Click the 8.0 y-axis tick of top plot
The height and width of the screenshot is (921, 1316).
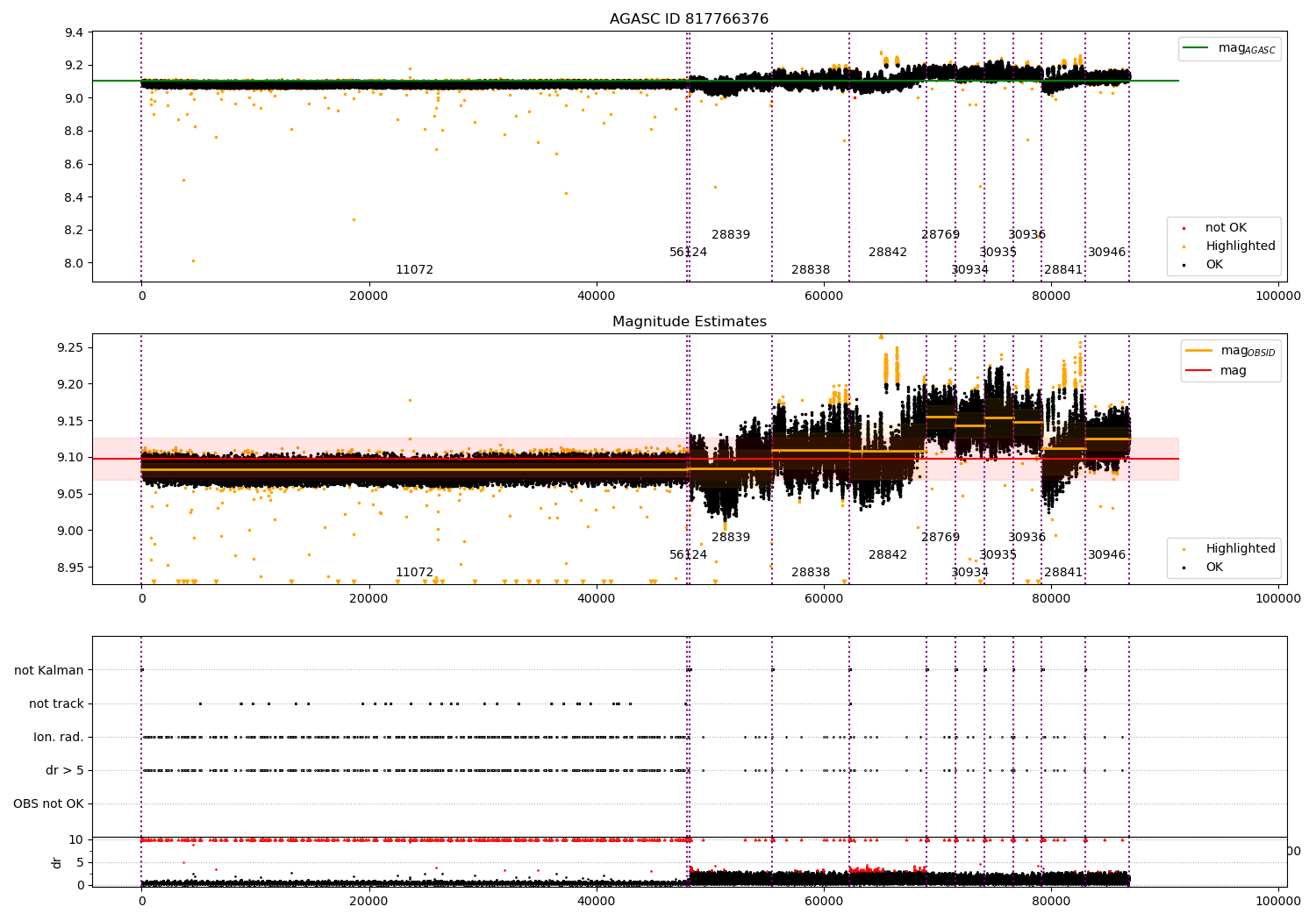click(75, 263)
